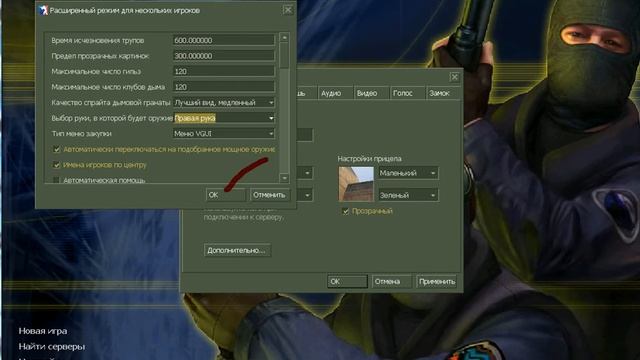Close the multiplayer advanced dialog
Viewport: 640px width, 360px height.
pos(288,10)
